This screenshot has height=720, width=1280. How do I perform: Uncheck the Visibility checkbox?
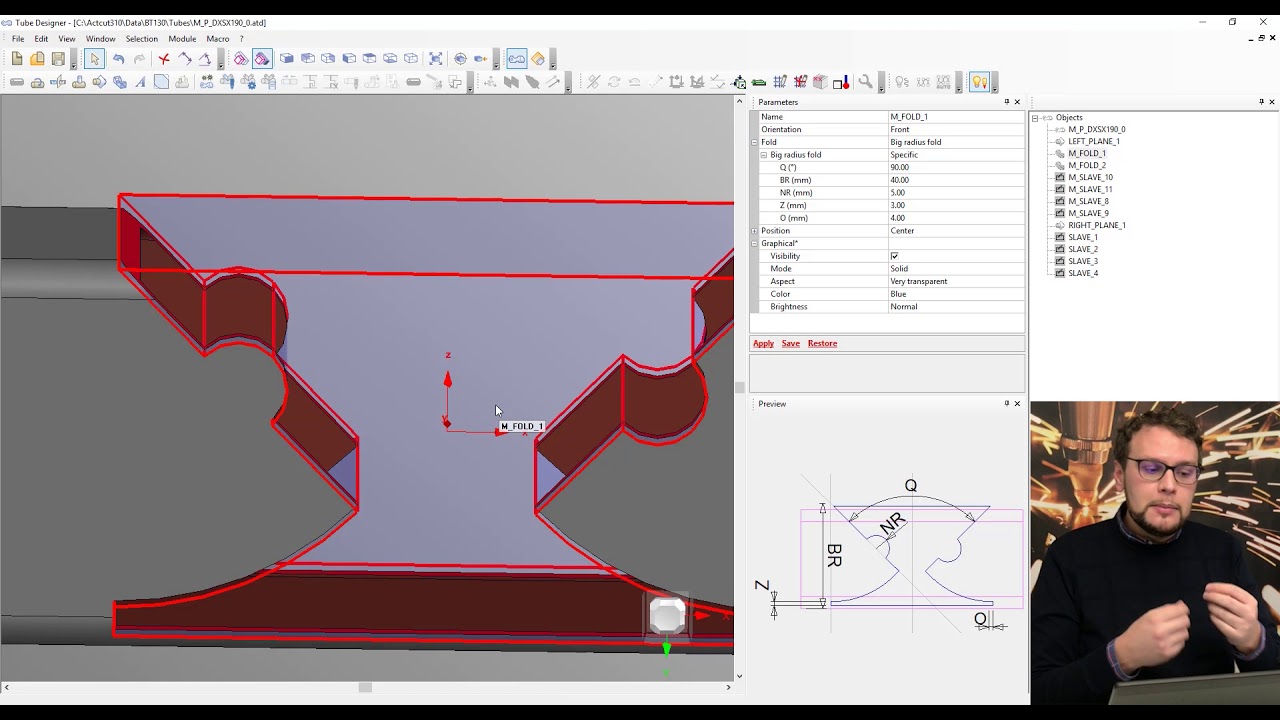894,256
